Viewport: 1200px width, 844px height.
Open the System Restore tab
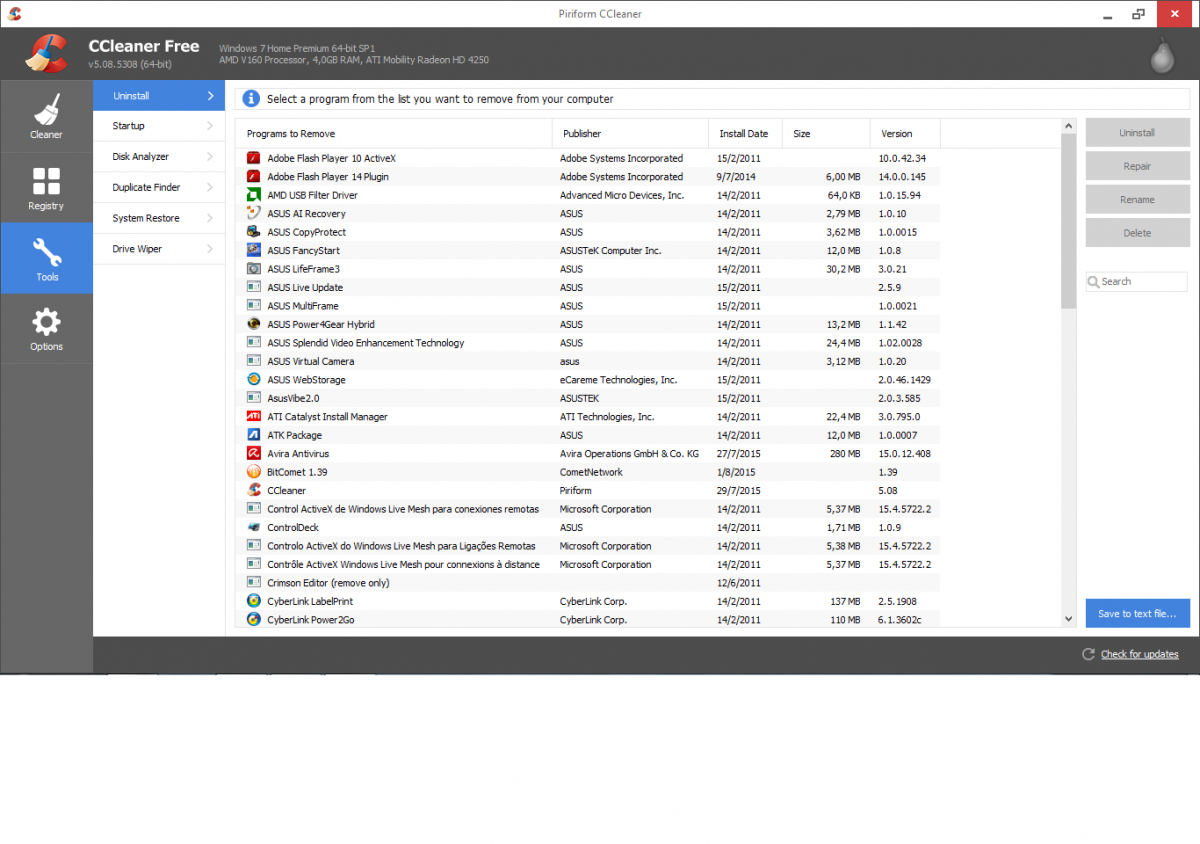tap(159, 218)
